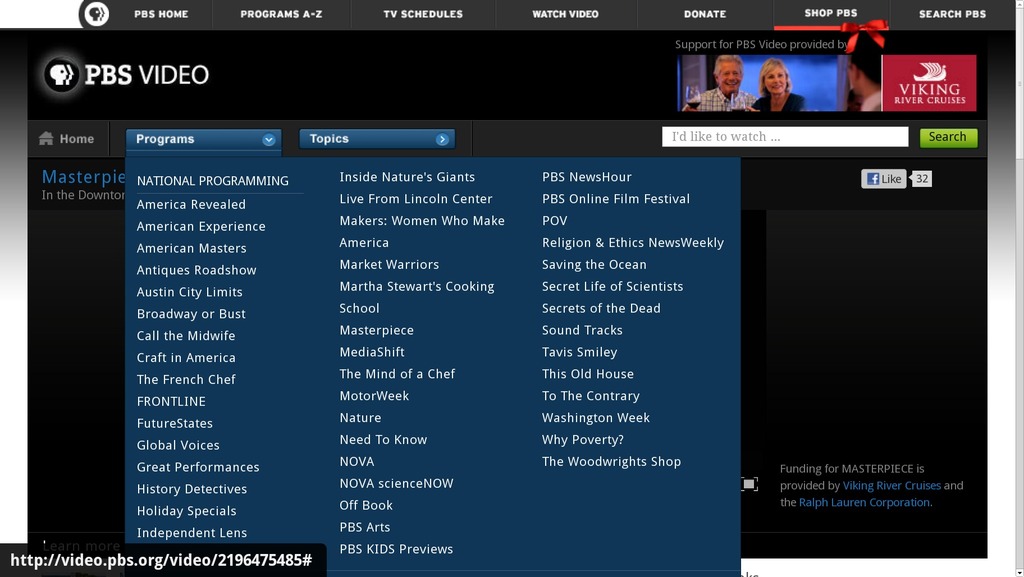Open Shop PBS in top navigation
Screen dimensions: 1024x577
[x=831, y=13]
